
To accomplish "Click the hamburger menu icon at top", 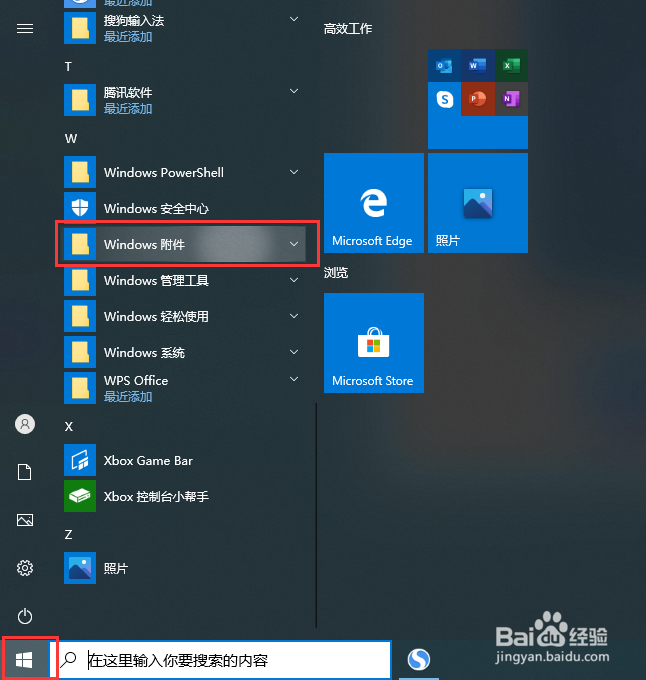I will coord(25,29).
